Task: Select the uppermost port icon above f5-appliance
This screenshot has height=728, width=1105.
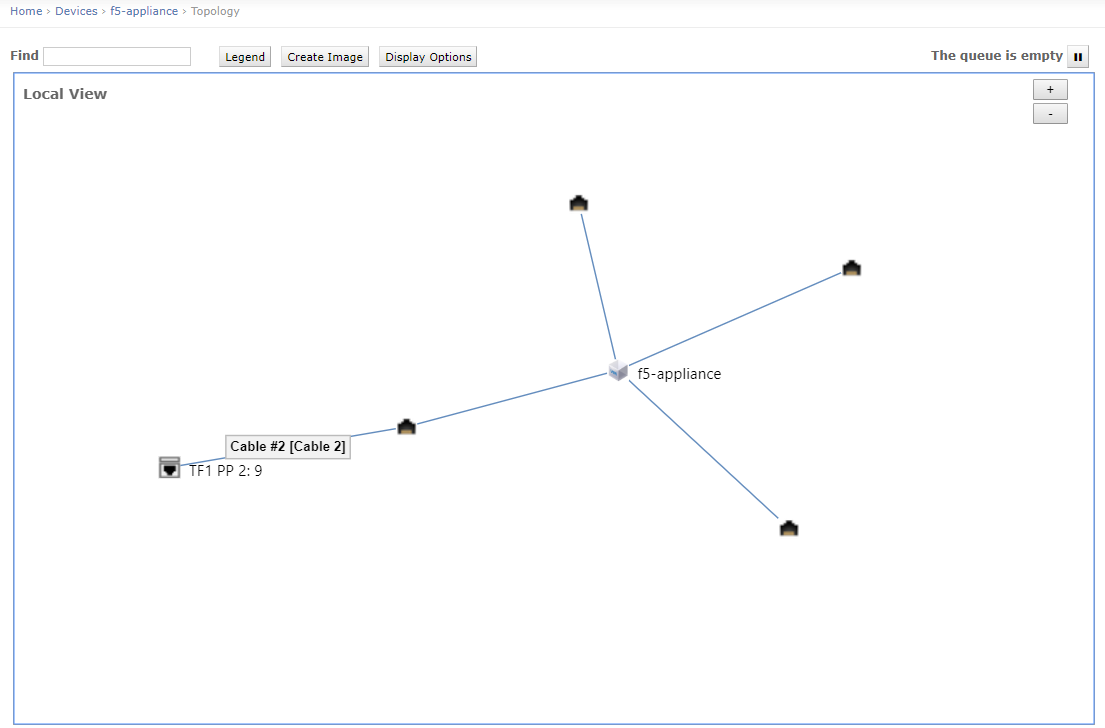Action: pyautogui.click(x=578, y=204)
